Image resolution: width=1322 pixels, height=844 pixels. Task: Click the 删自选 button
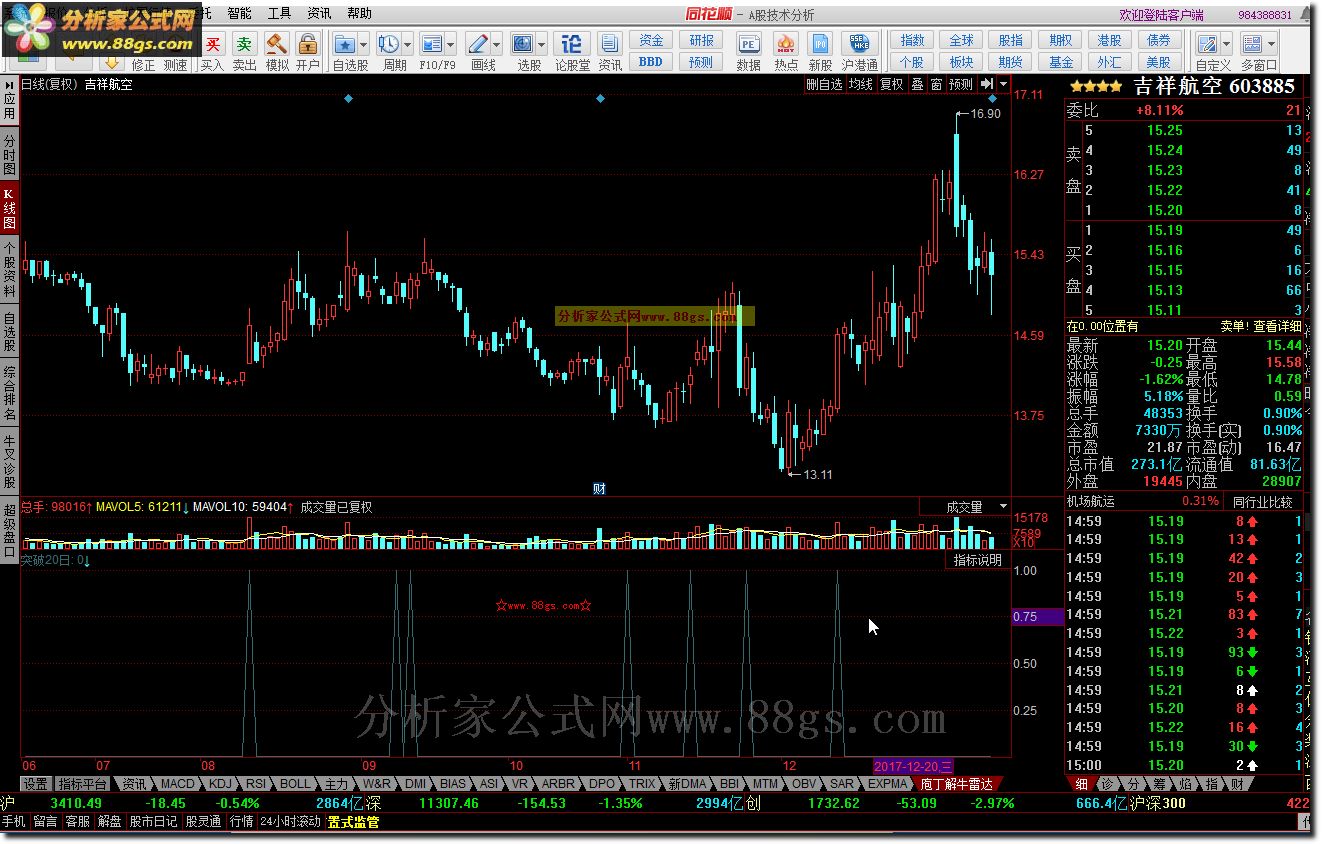(x=824, y=85)
